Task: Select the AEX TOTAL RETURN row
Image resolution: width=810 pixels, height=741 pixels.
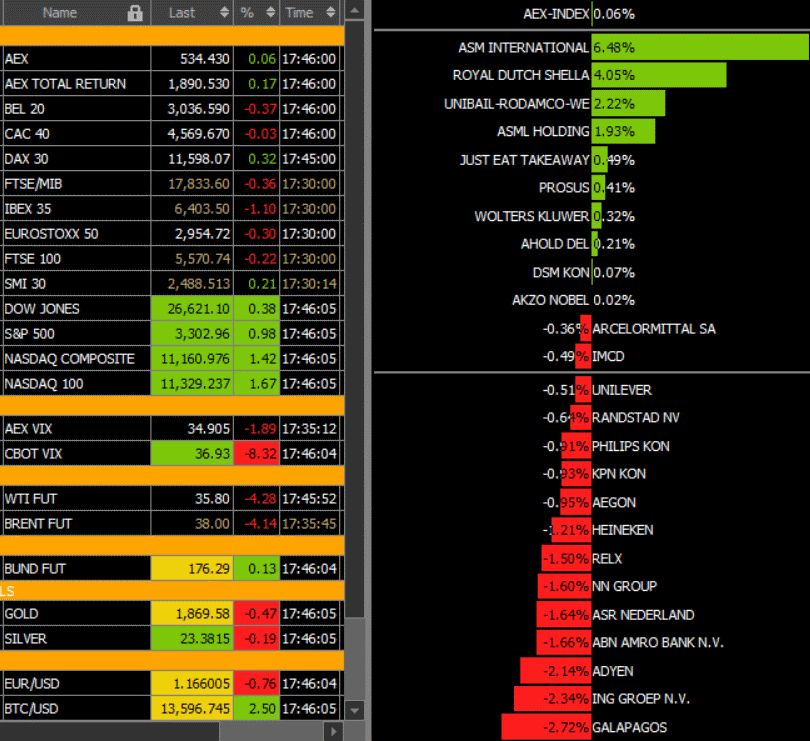Action: click(172, 84)
